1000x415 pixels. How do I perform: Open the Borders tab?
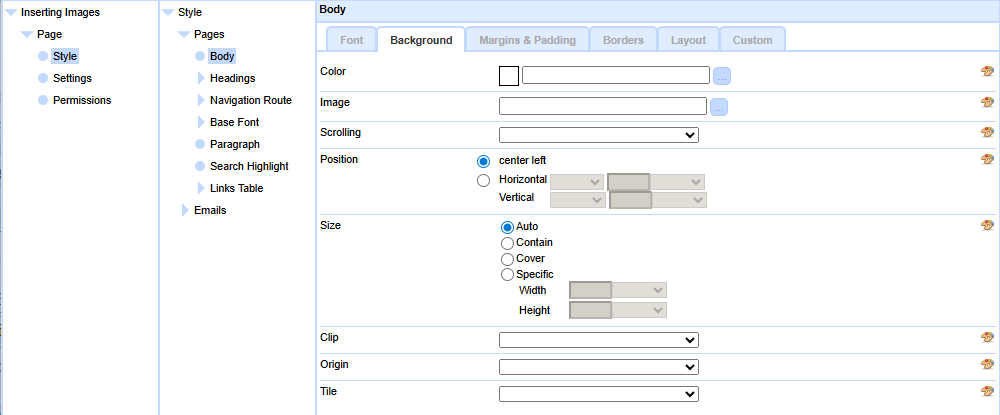(623, 40)
